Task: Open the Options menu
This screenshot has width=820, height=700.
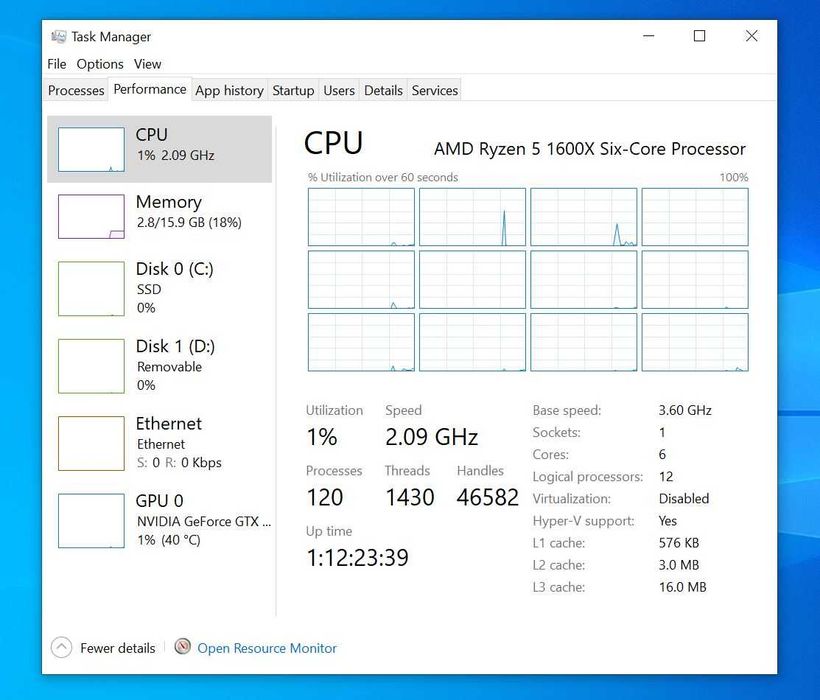Action: [x=100, y=64]
